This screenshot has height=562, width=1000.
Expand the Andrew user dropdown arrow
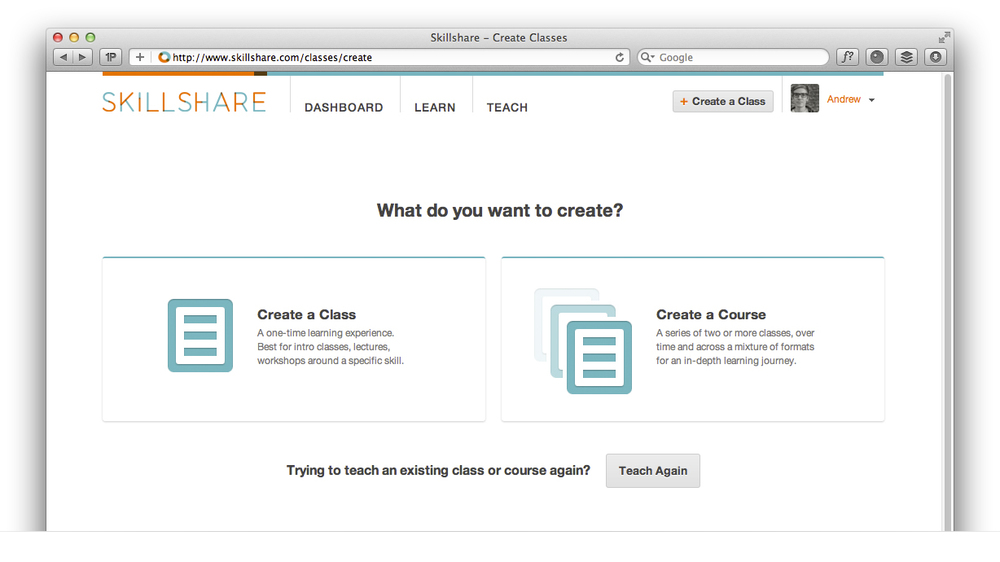[872, 101]
